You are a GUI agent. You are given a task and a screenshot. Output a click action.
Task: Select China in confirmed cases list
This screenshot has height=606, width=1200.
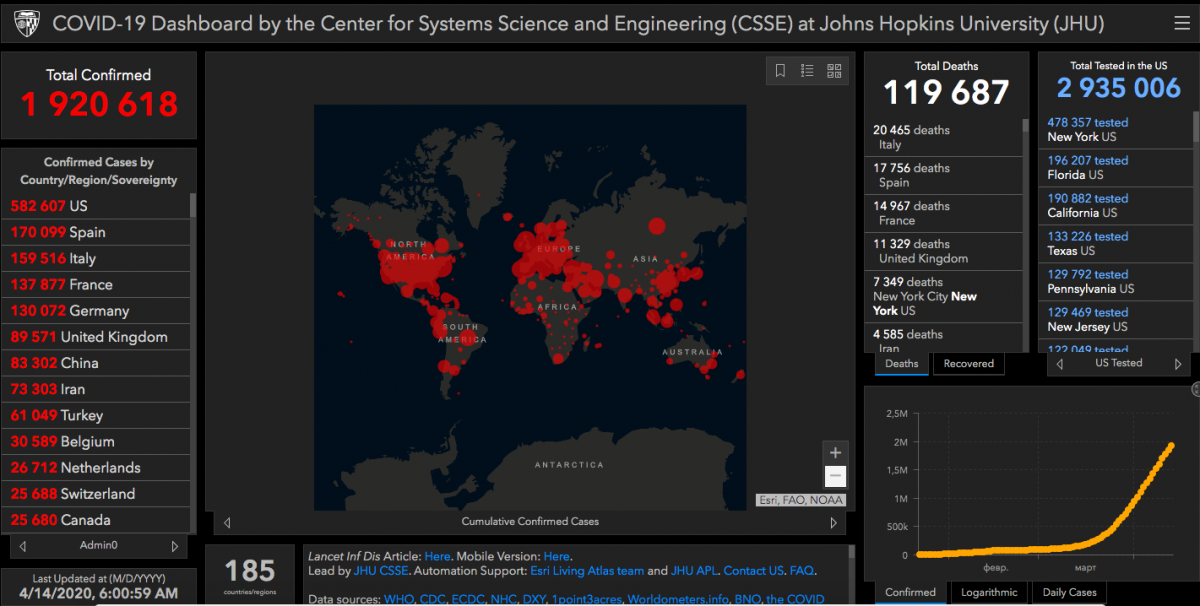click(x=96, y=363)
